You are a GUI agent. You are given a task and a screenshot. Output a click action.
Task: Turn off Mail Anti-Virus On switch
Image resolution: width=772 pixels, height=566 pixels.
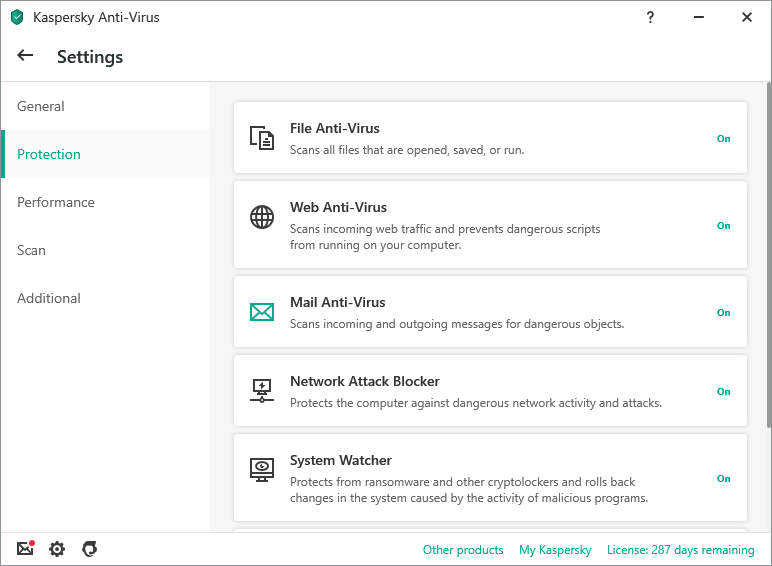pyautogui.click(x=723, y=313)
